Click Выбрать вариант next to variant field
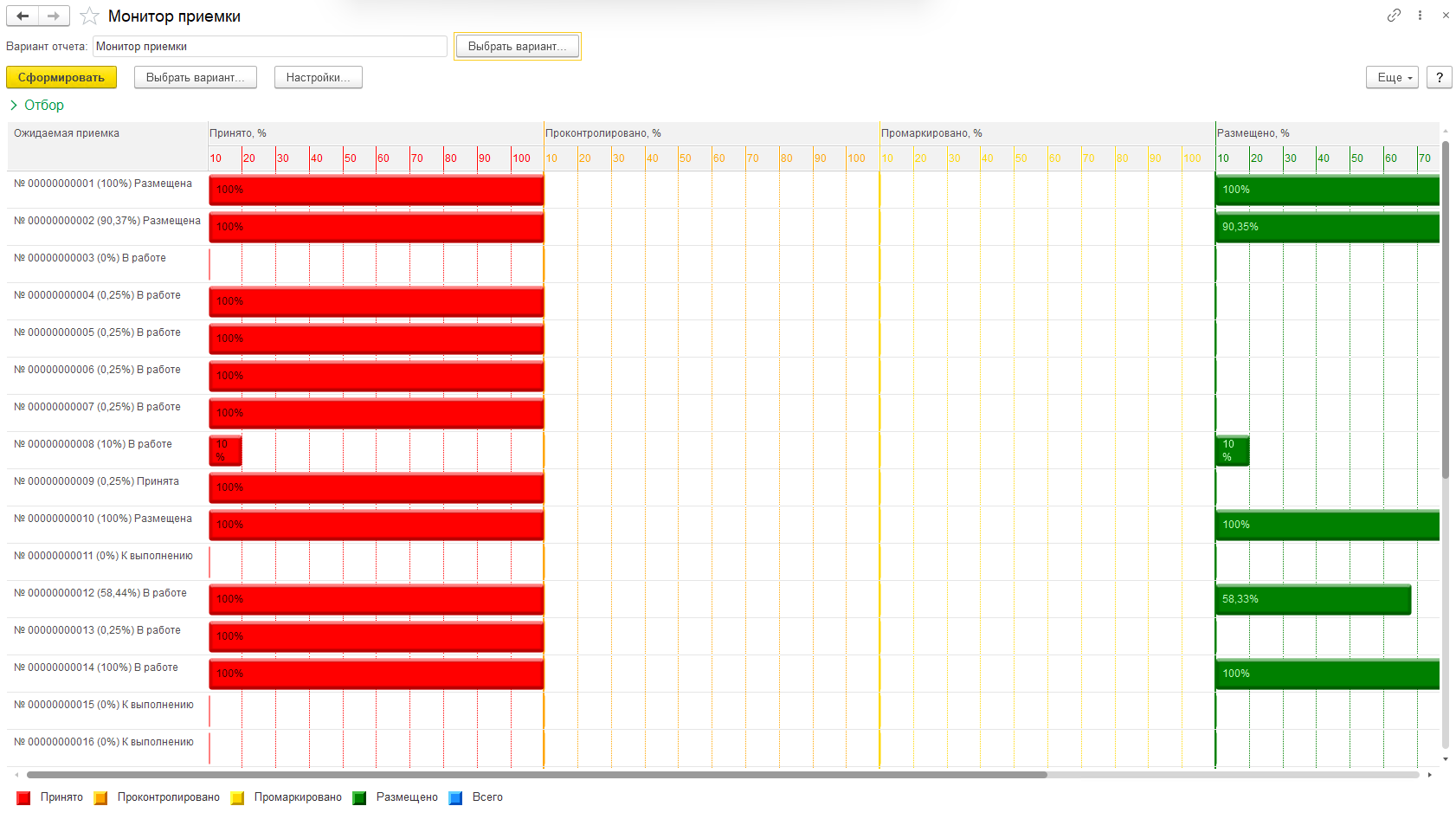Screen dimensions: 1456x819 coord(517,46)
